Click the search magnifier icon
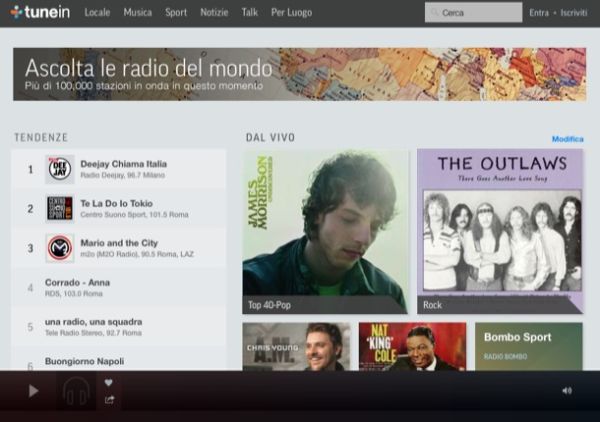This screenshot has width=600, height=422. point(434,13)
